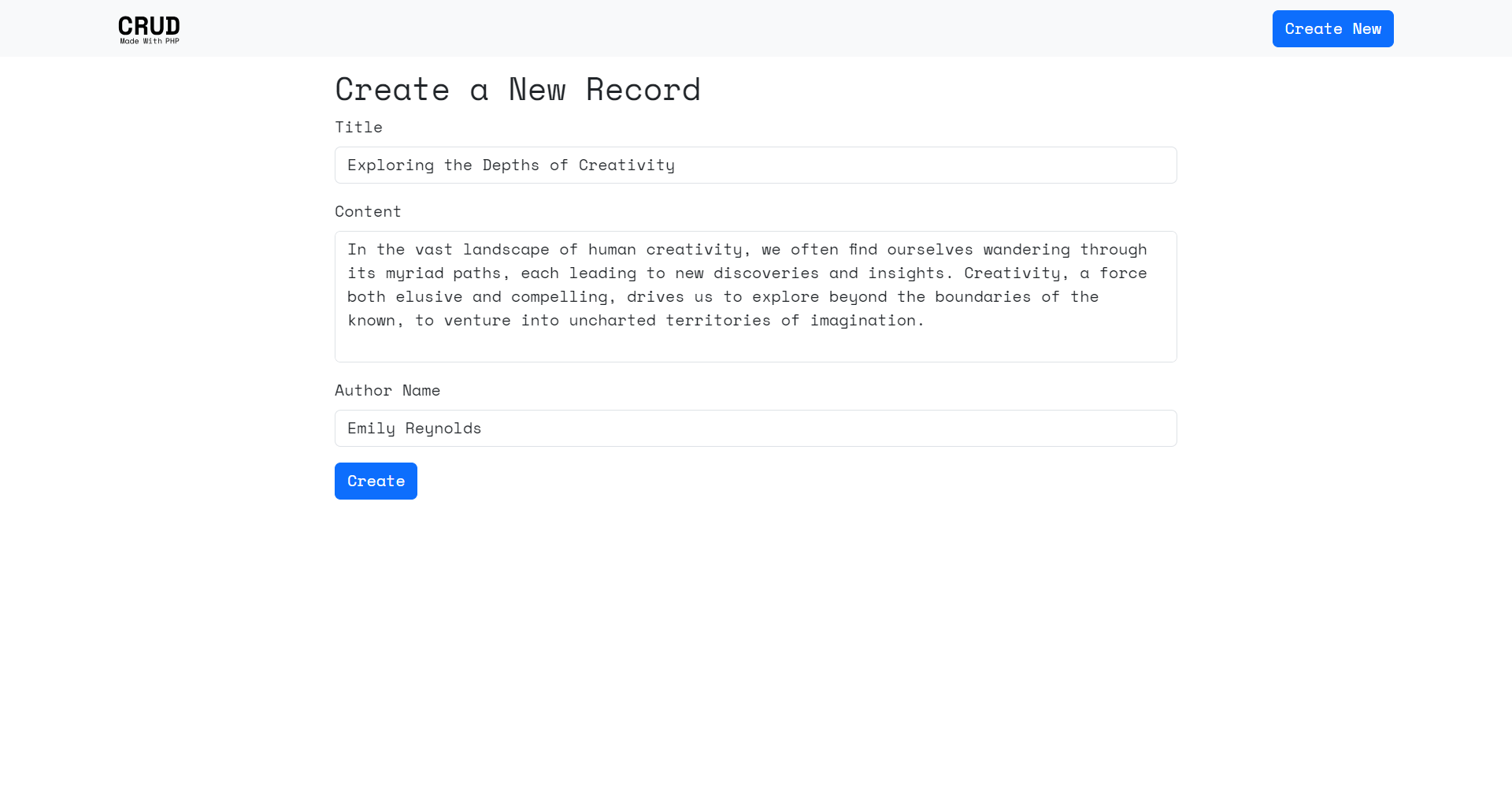Click the "Made With PHP" tagline

point(149,41)
